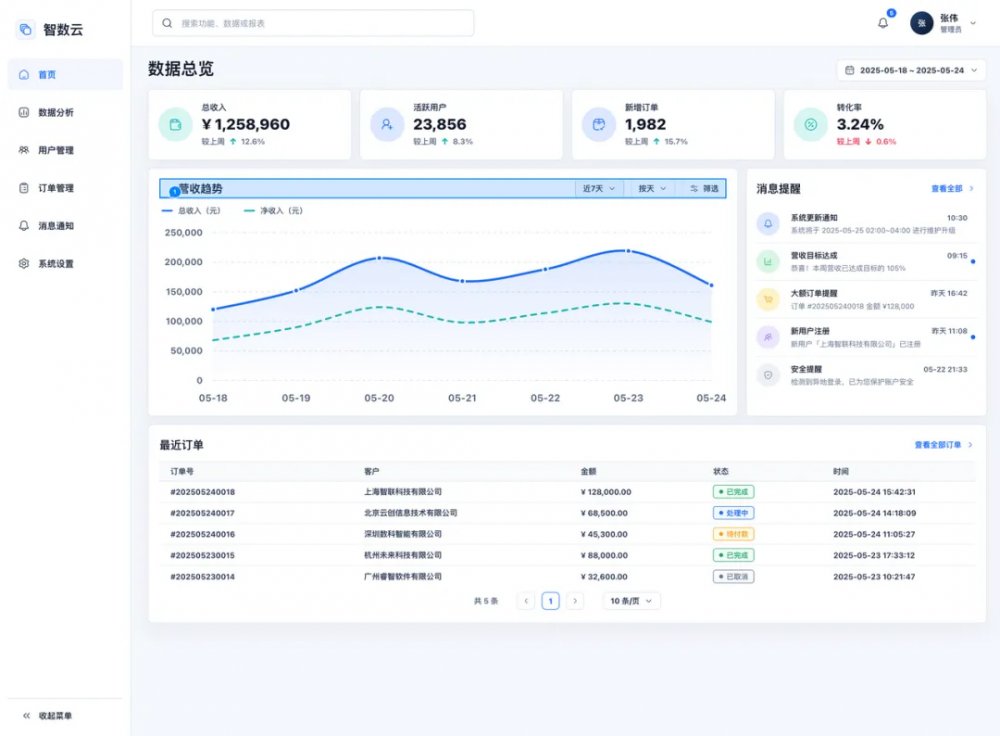Toggle 净收入（元） legend series

pyautogui.click(x=274, y=210)
